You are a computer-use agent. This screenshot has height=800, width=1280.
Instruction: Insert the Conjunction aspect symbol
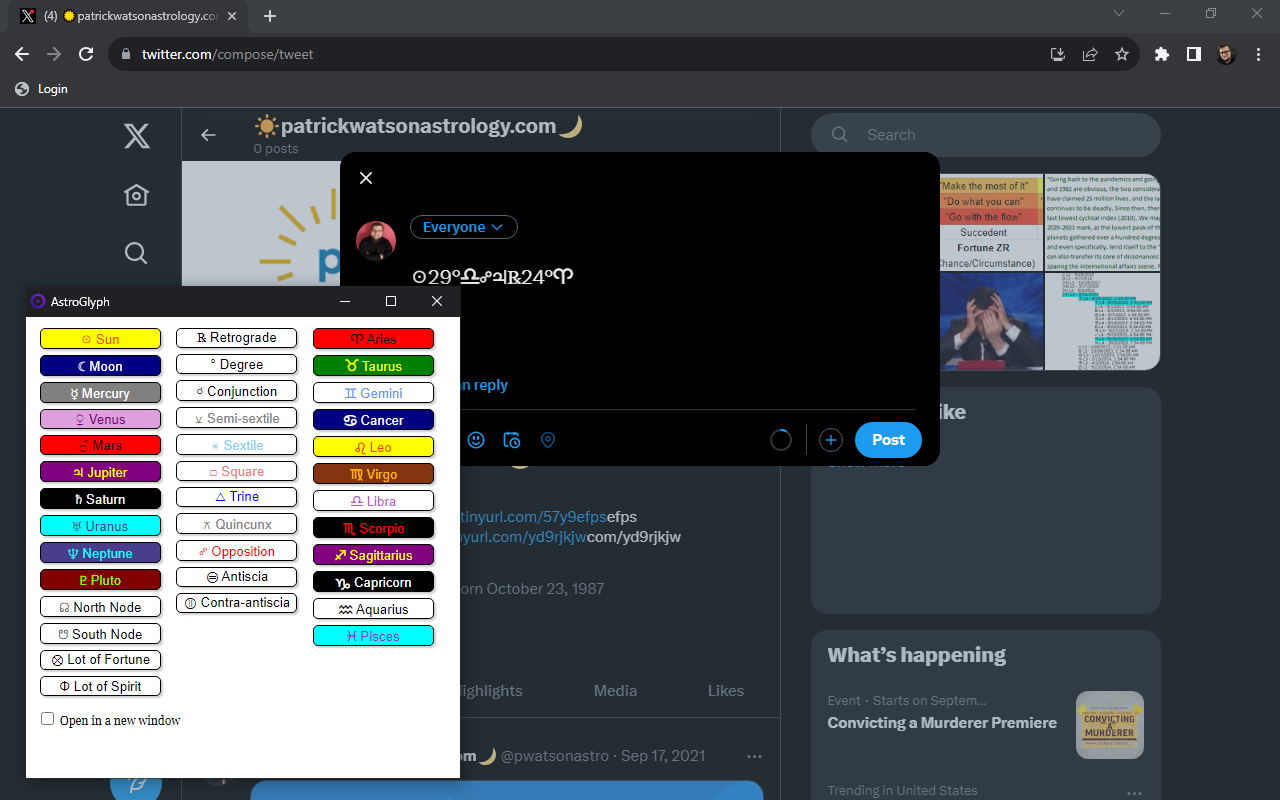tap(236, 390)
